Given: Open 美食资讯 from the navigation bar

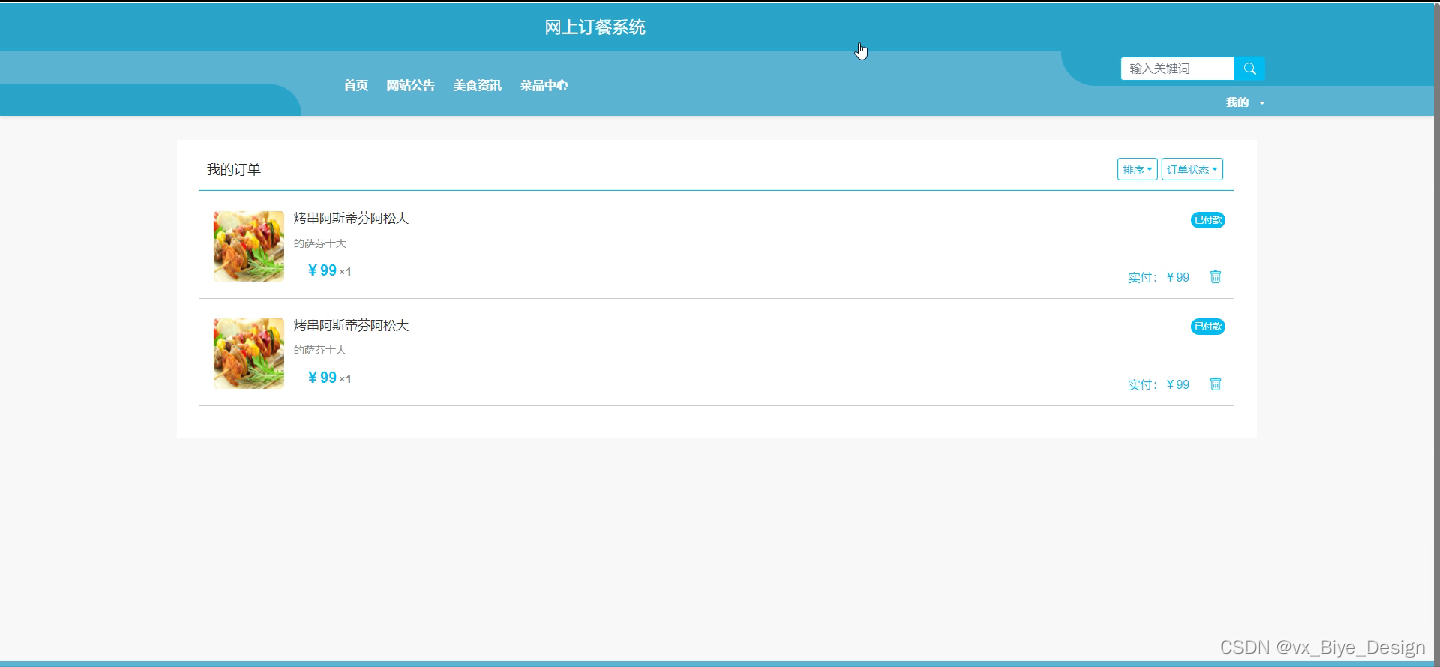Looking at the screenshot, I should pos(477,86).
